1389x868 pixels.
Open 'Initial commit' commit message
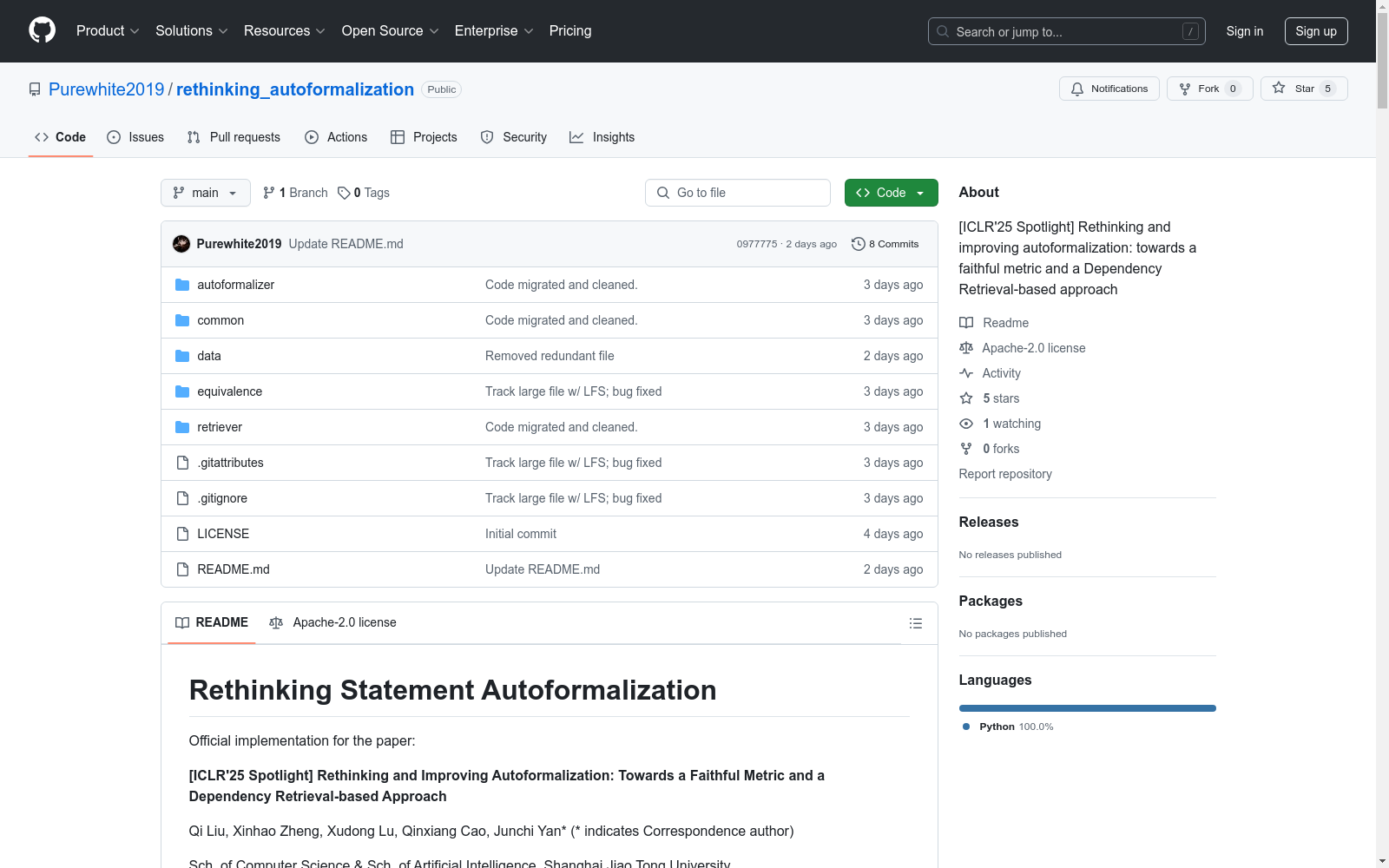click(x=521, y=534)
